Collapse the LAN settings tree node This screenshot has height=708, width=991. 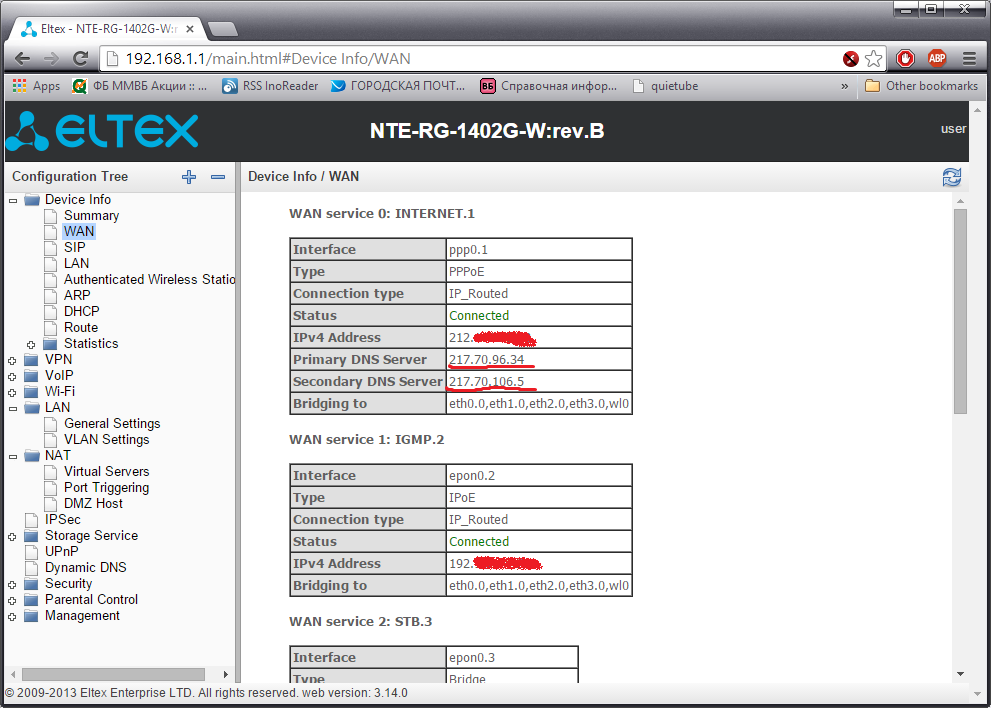(x=13, y=408)
